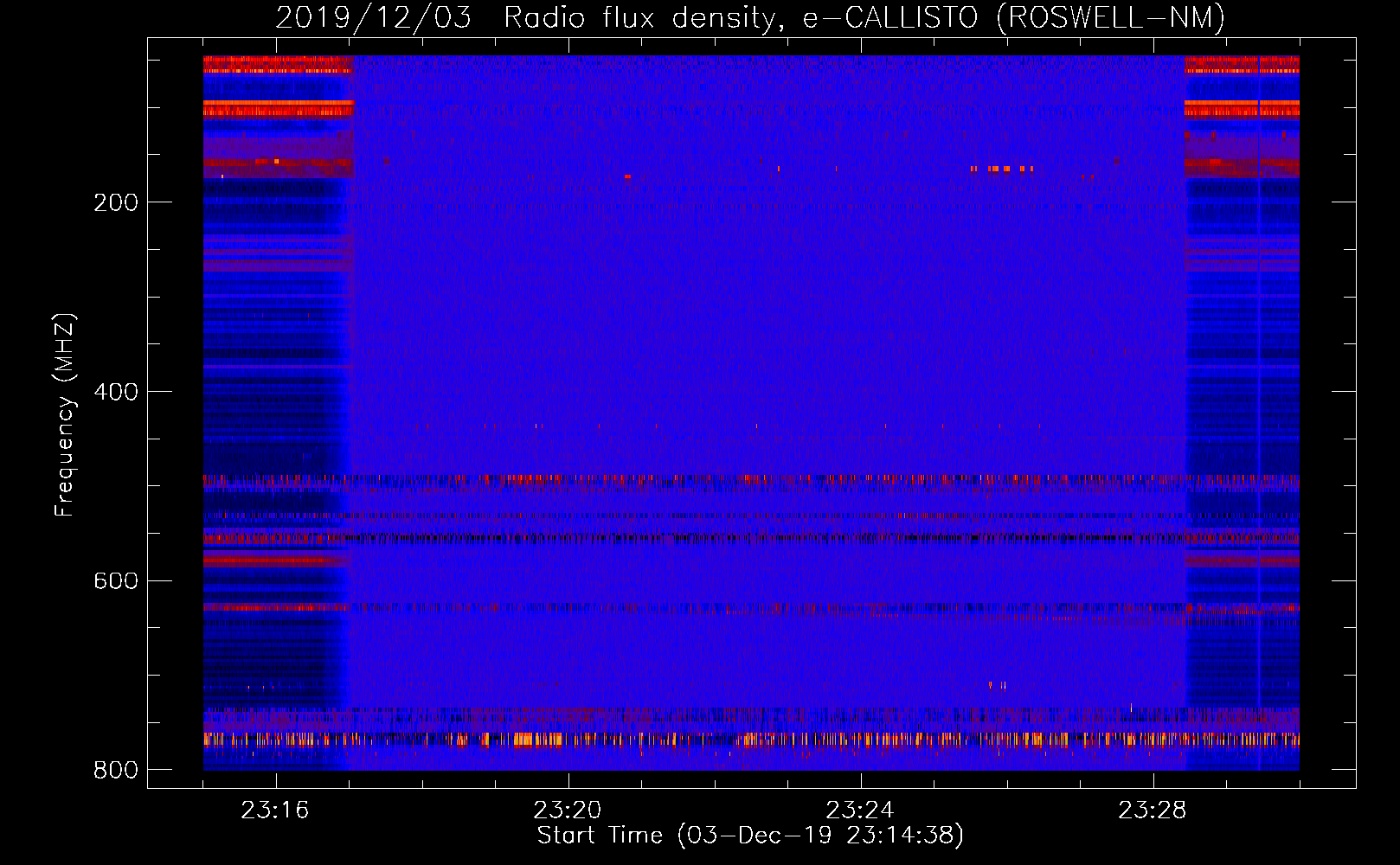Click the 400 frequency tick label
Viewport: 1400px width, 865px height.
point(116,392)
